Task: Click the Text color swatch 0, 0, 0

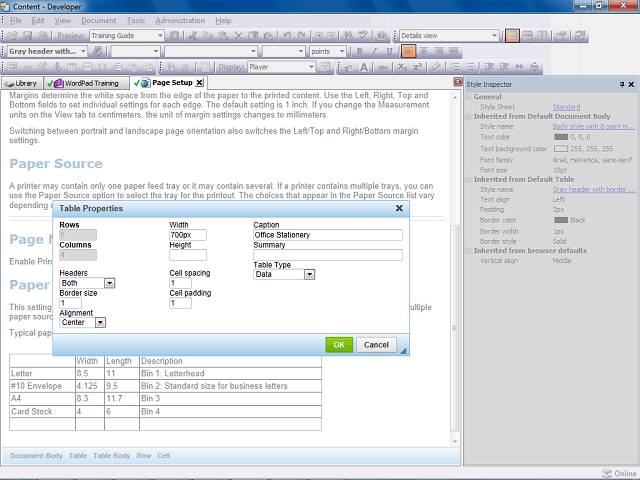Action: pyautogui.click(x=561, y=137)
